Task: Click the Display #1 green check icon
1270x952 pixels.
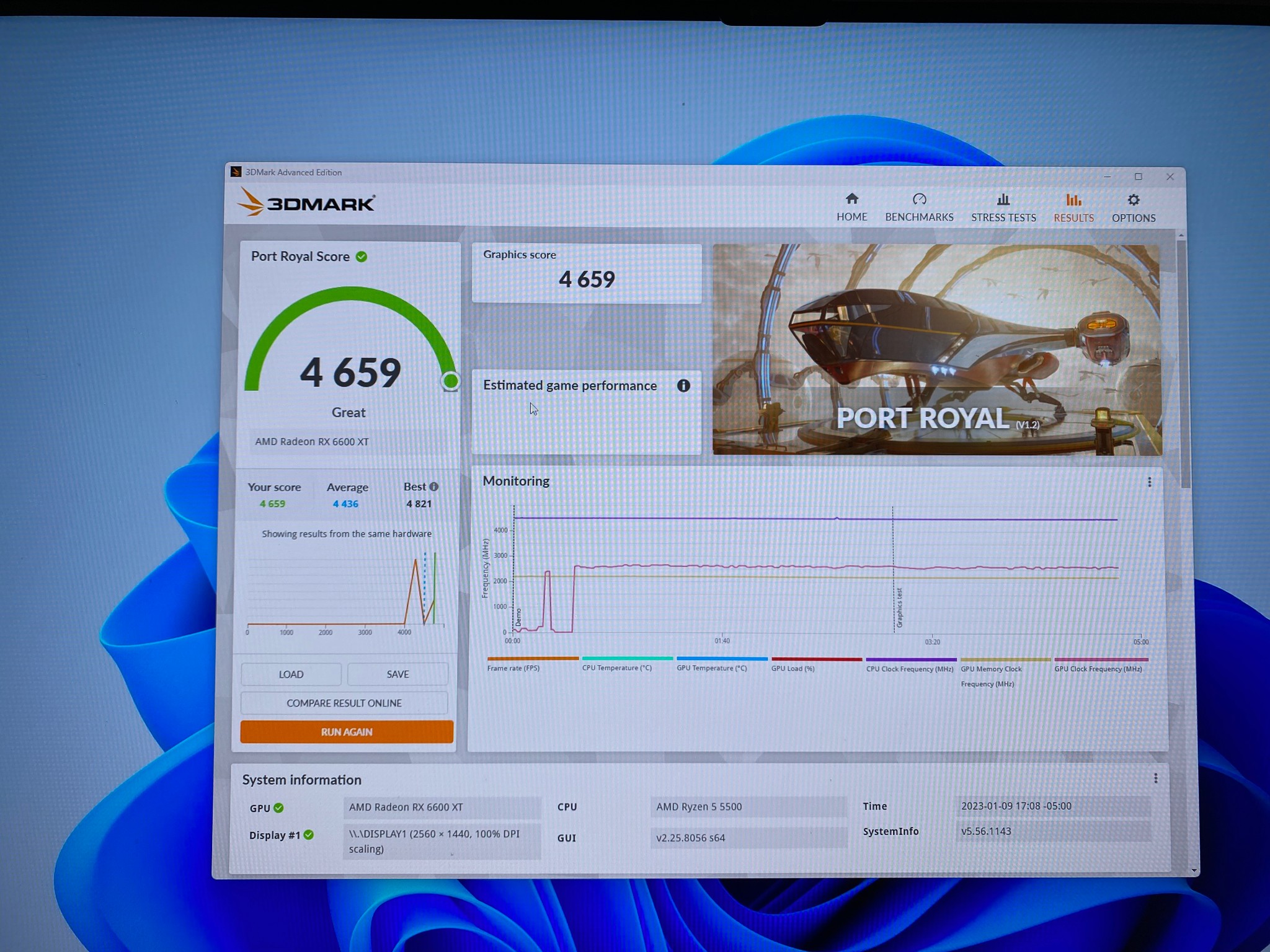Action: point(309,835)
